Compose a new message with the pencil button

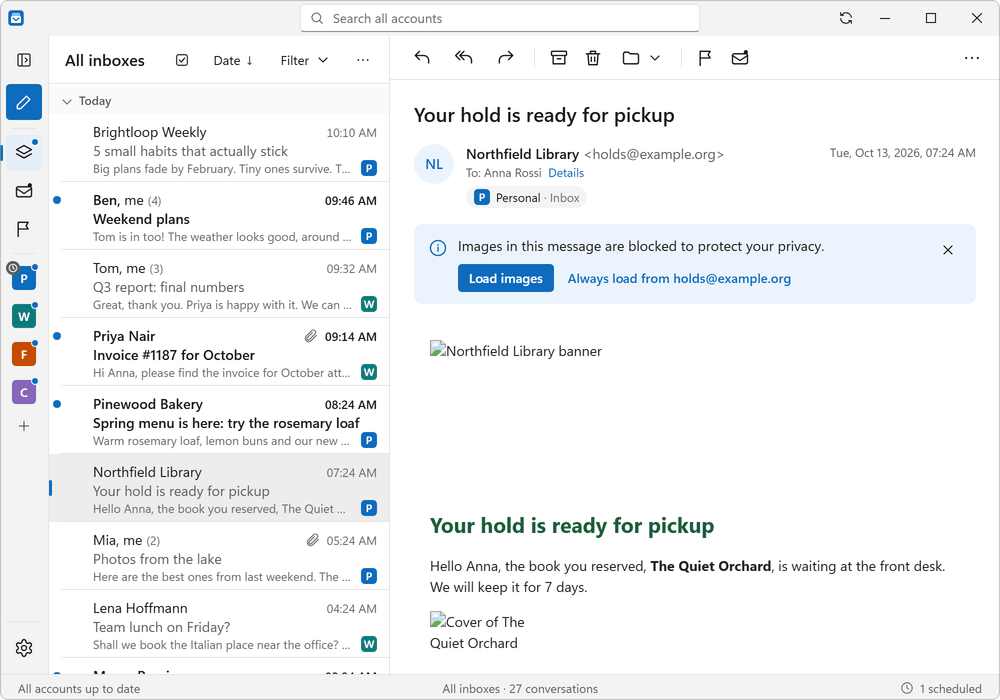click(24, 102)
